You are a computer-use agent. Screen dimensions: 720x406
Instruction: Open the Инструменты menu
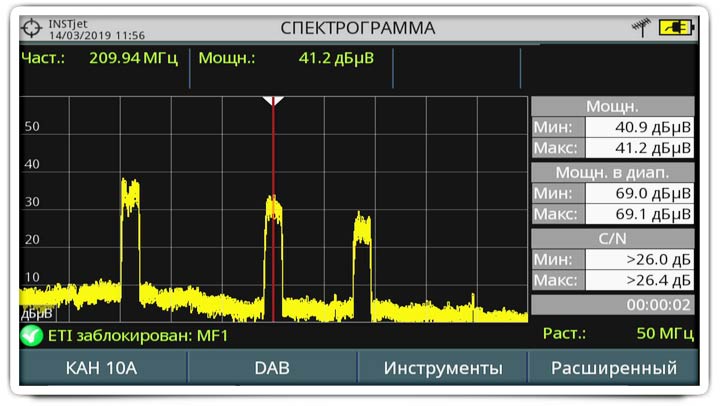(x=443, y=368)
